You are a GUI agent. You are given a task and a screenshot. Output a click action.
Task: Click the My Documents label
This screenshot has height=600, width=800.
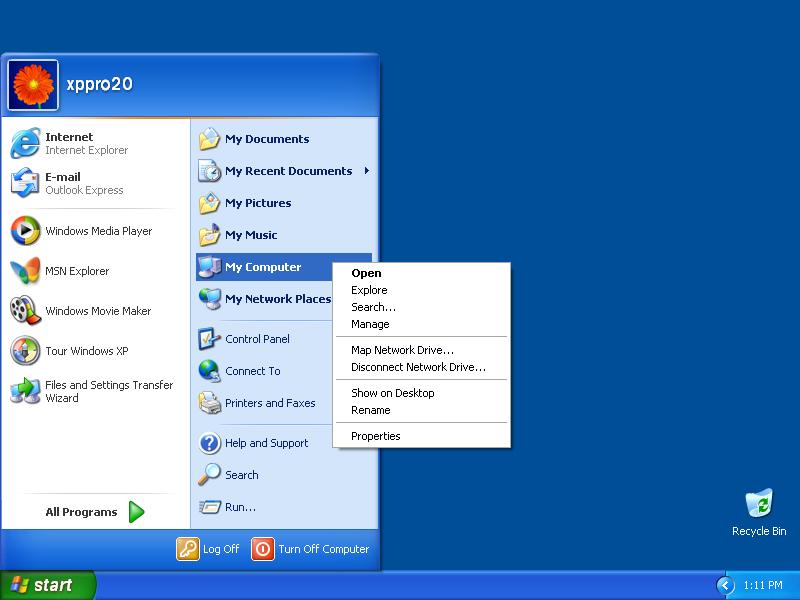pos(267,139)
